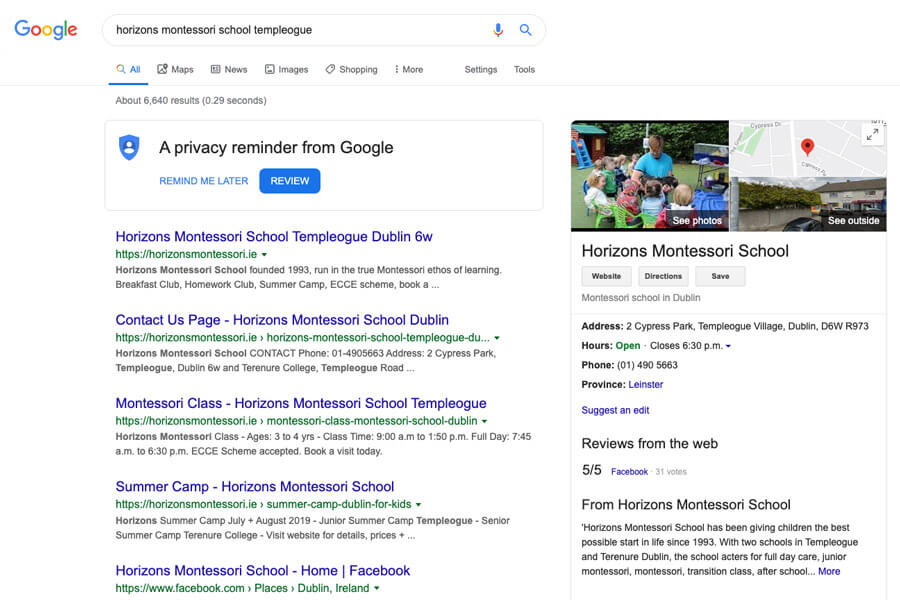900x600 pixels.
Task: Expand dropdown arrow beside horizonsmontessori.ie homepage URL
Action: tap(264, 254)
